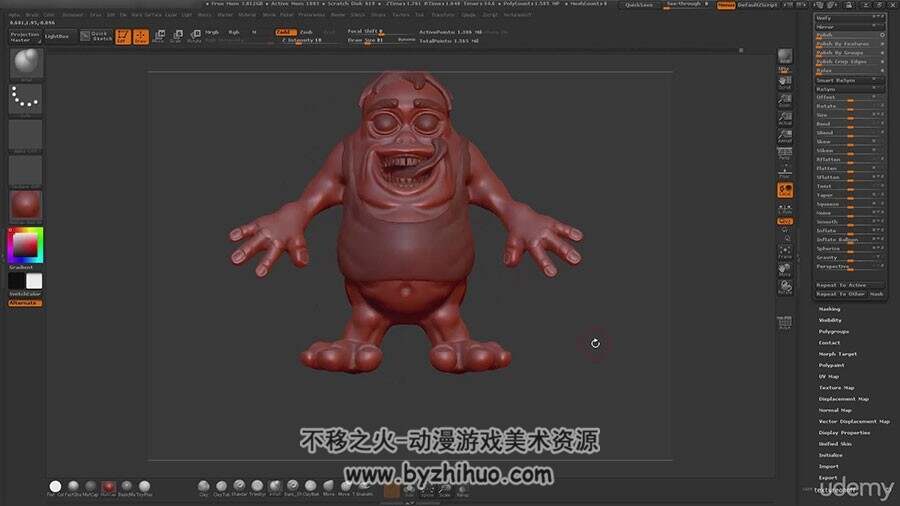Open the Projection Master
The image size is (900, 506).
pos(25,37)
